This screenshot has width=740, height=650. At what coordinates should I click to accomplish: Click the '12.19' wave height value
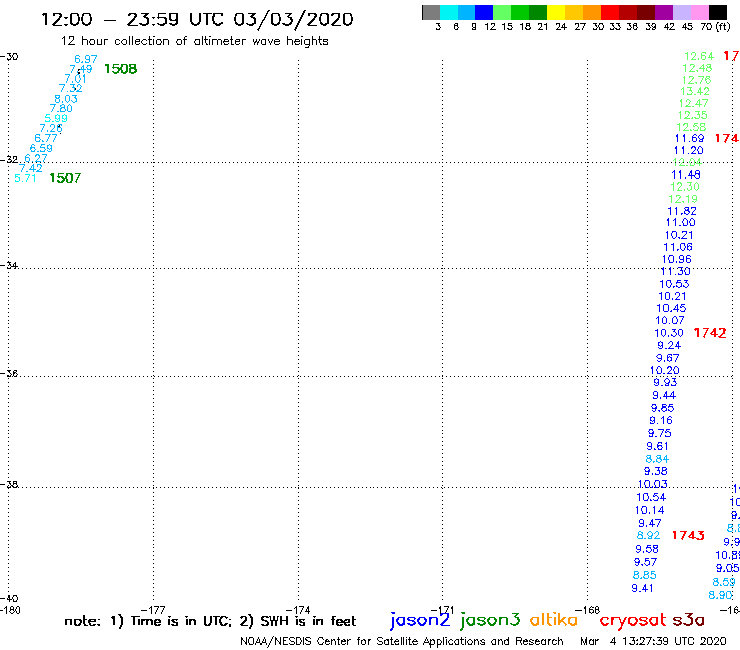[683, 199]
